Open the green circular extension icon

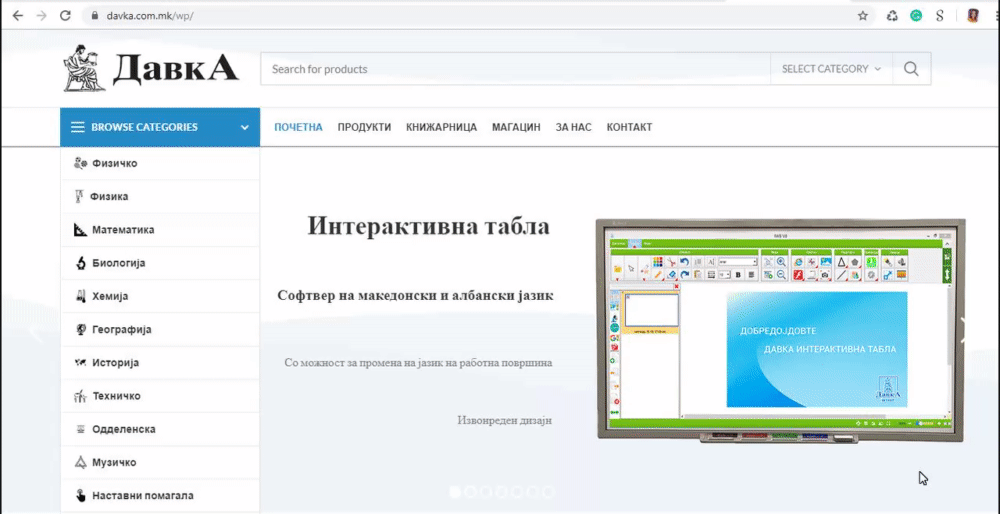pos(916,16)
